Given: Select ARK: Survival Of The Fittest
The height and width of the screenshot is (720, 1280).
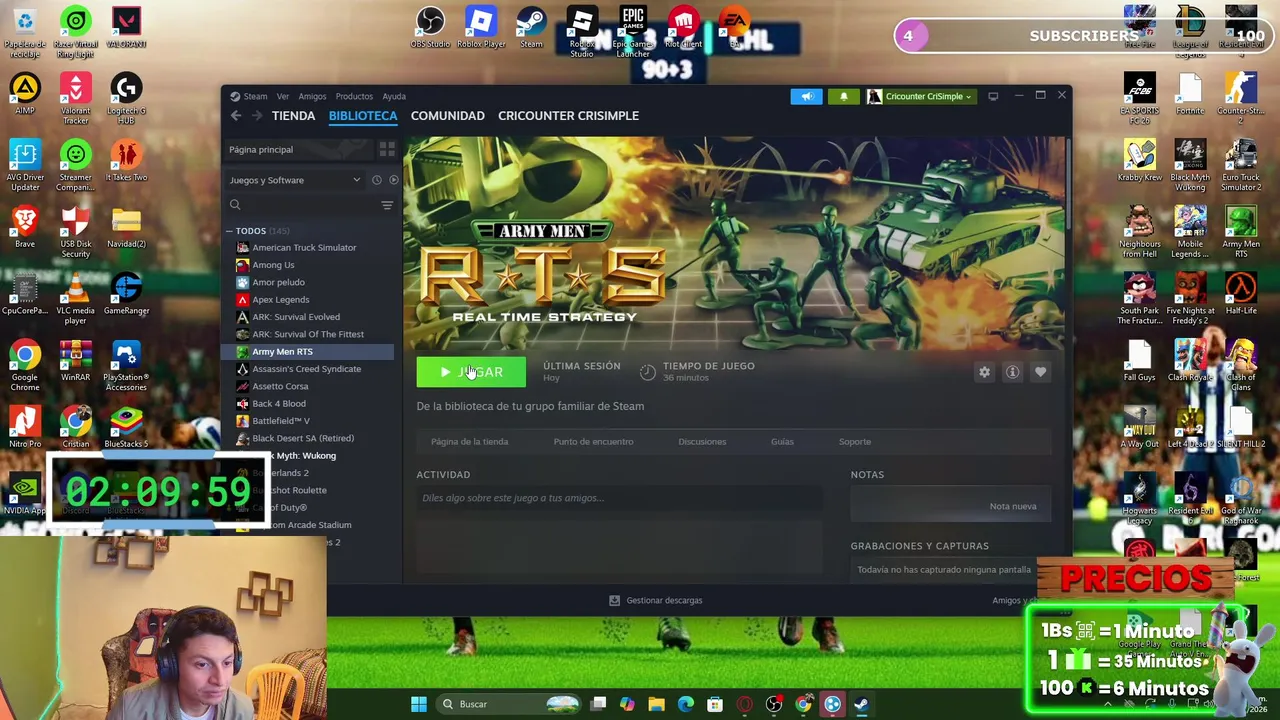Looking at the screenshot, I should (x=308, y=334).
